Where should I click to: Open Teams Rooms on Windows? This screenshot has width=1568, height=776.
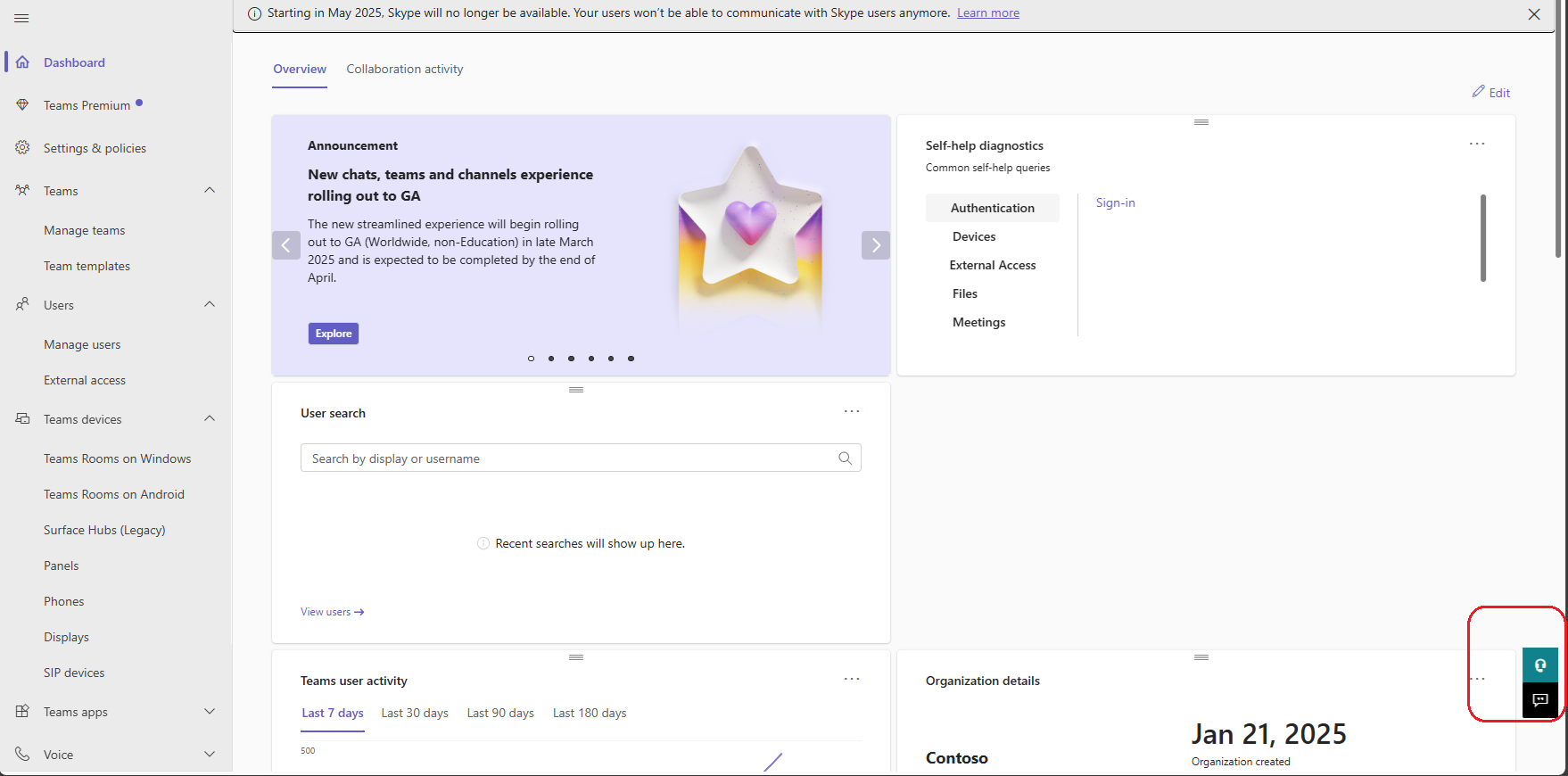[118, 458]
